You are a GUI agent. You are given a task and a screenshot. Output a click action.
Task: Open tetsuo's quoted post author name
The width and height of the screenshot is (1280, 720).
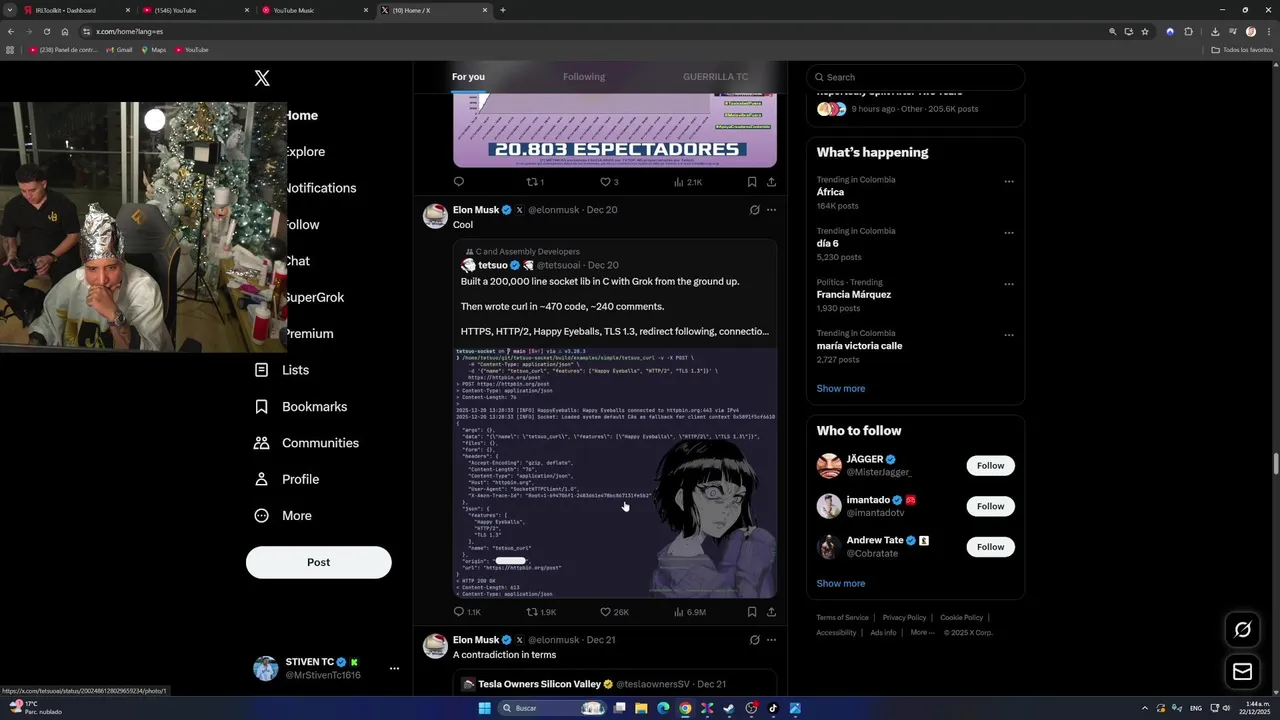click(x=493, y=265)
